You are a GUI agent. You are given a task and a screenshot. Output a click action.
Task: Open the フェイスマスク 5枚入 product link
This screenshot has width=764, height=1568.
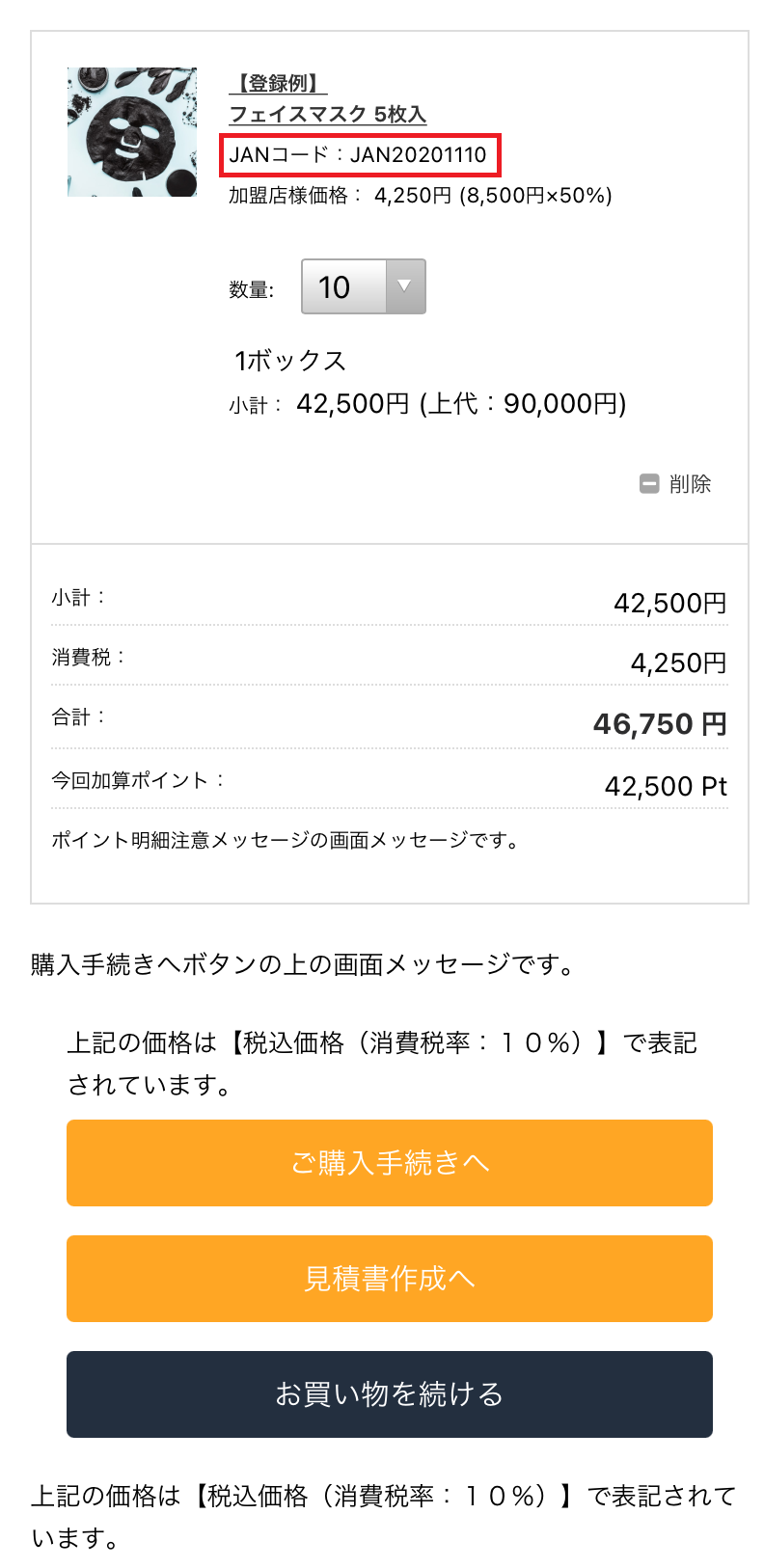pos(327,114)
